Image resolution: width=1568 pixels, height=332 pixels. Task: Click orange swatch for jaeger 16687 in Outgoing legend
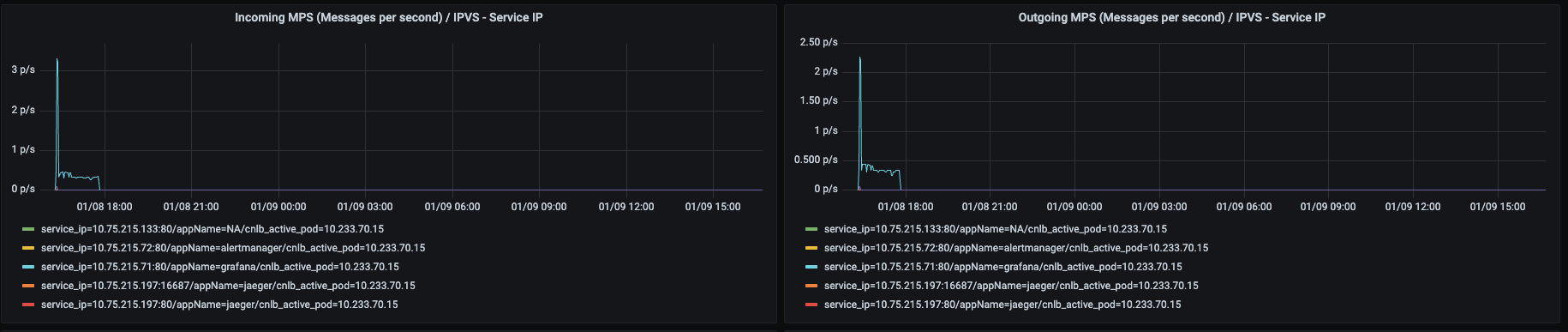[x=811, y=286]
